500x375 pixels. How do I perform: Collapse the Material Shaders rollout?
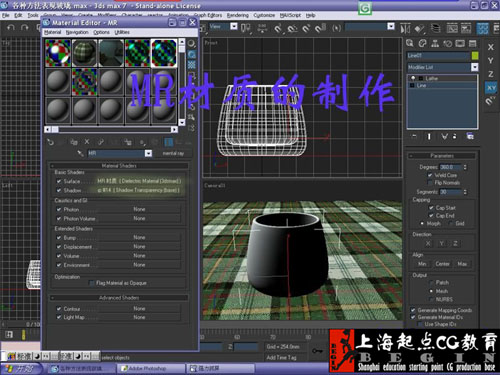click(x=119, y=166)
